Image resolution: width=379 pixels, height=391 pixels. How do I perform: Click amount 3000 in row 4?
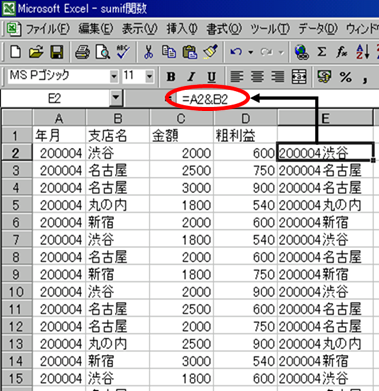coord(181,188)
